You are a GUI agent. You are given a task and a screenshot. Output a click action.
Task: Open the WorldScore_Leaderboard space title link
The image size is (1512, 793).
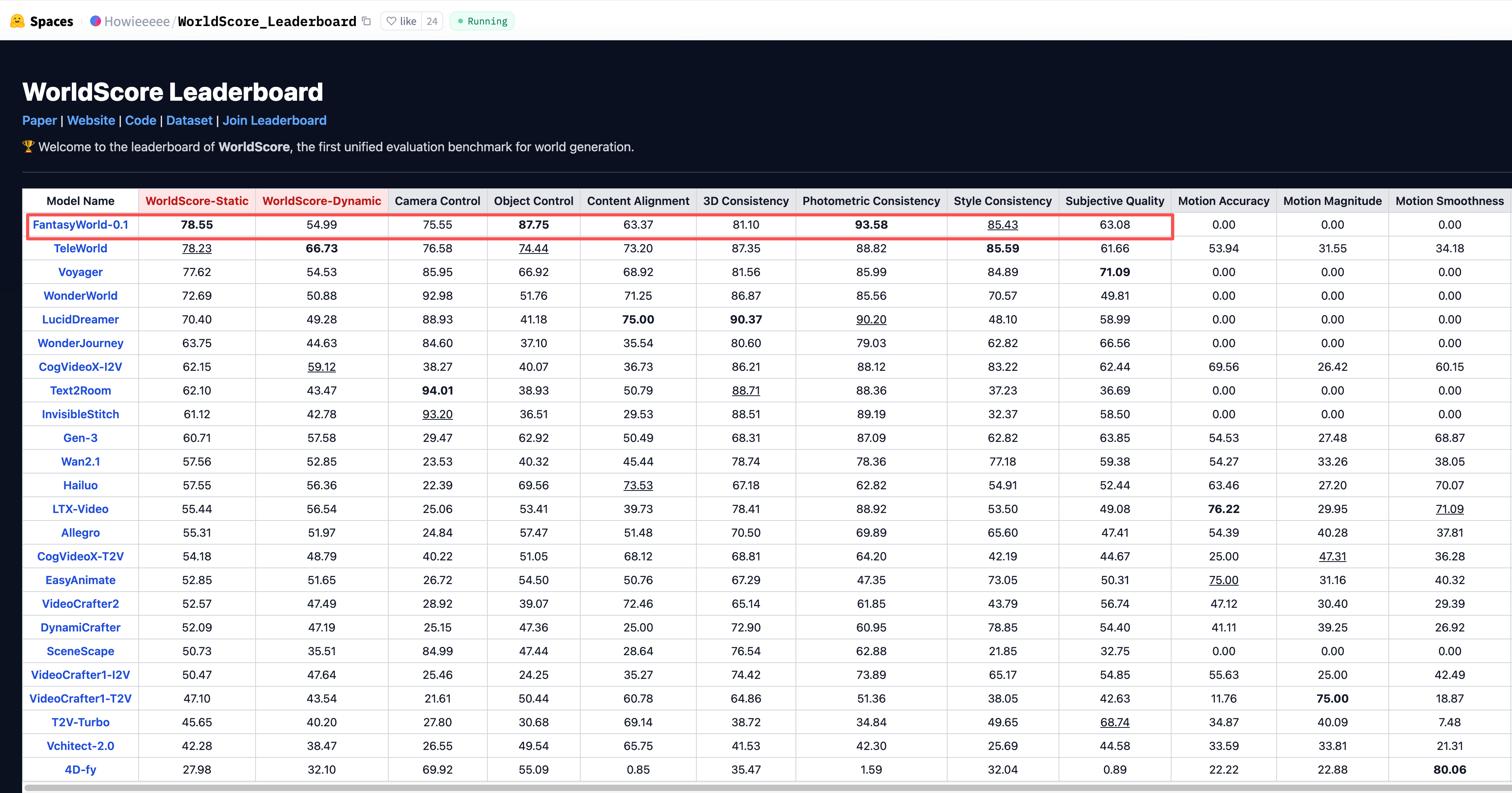point(267,21)
